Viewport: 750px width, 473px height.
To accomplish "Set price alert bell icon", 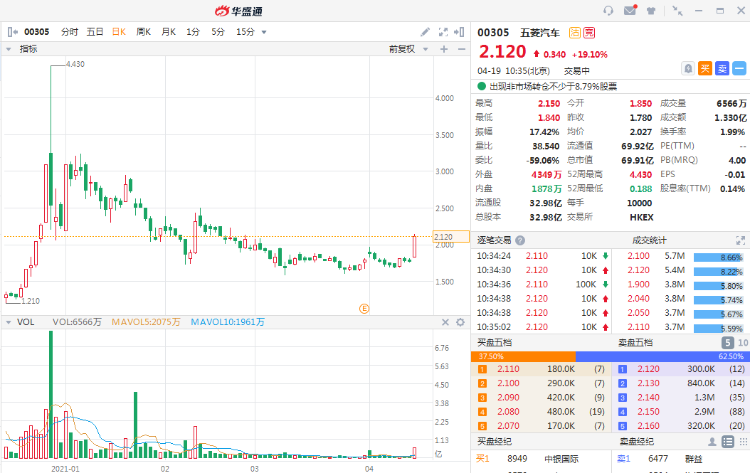I will coord(688,69).
